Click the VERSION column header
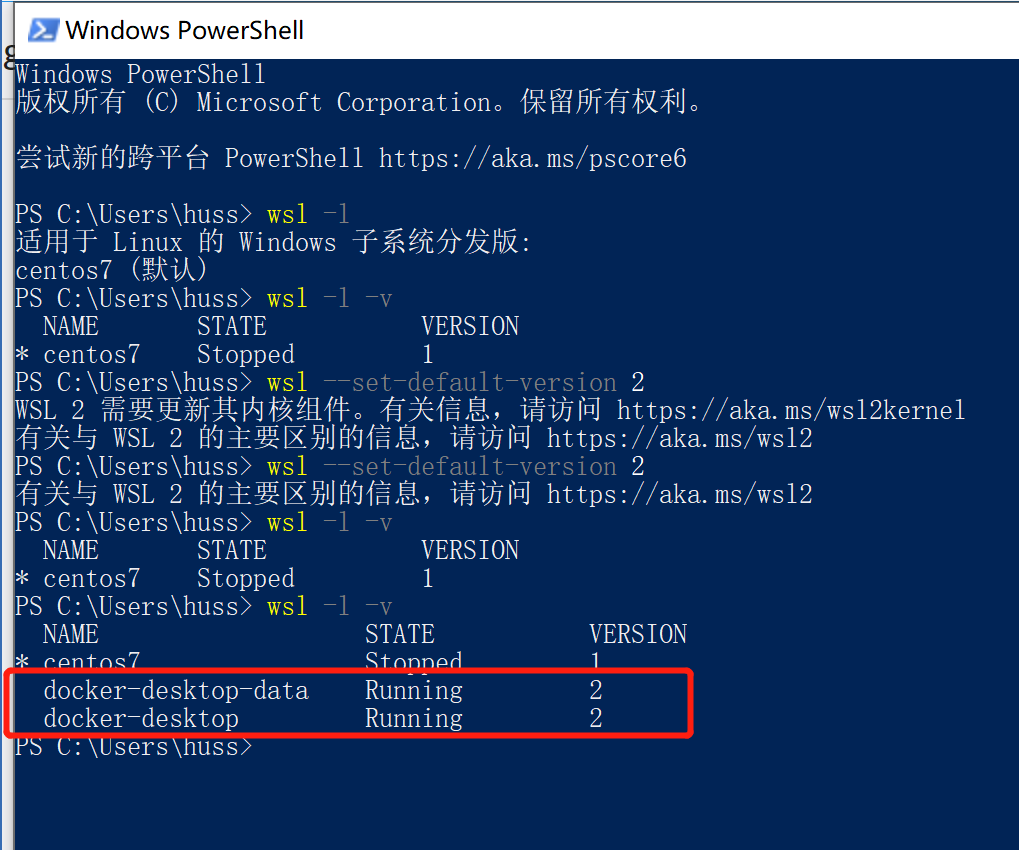 [x=470, y=326]
